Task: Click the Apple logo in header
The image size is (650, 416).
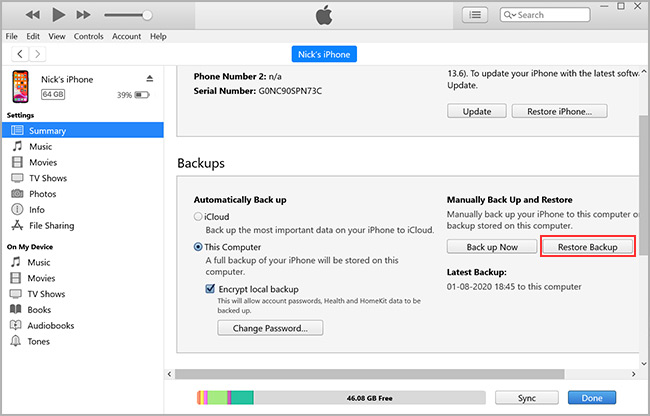Action: 324,16
